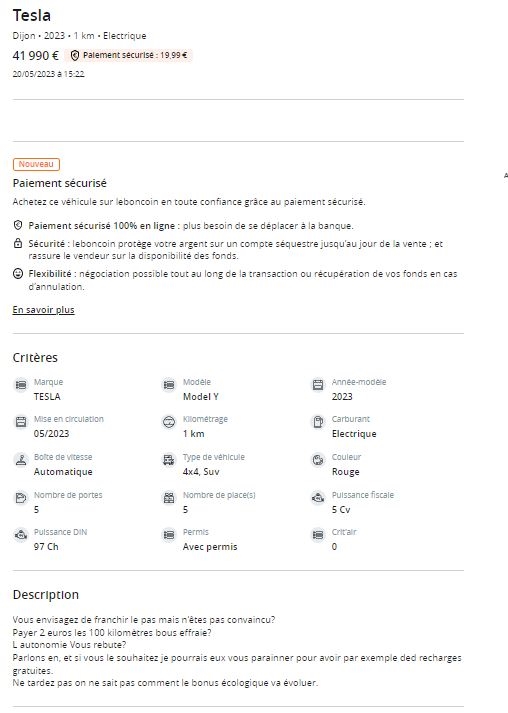The image size is (508, 713).
Task: Click the Mise en circulation calendar icon
Action: pyautogui.click(x=21, y=422)
